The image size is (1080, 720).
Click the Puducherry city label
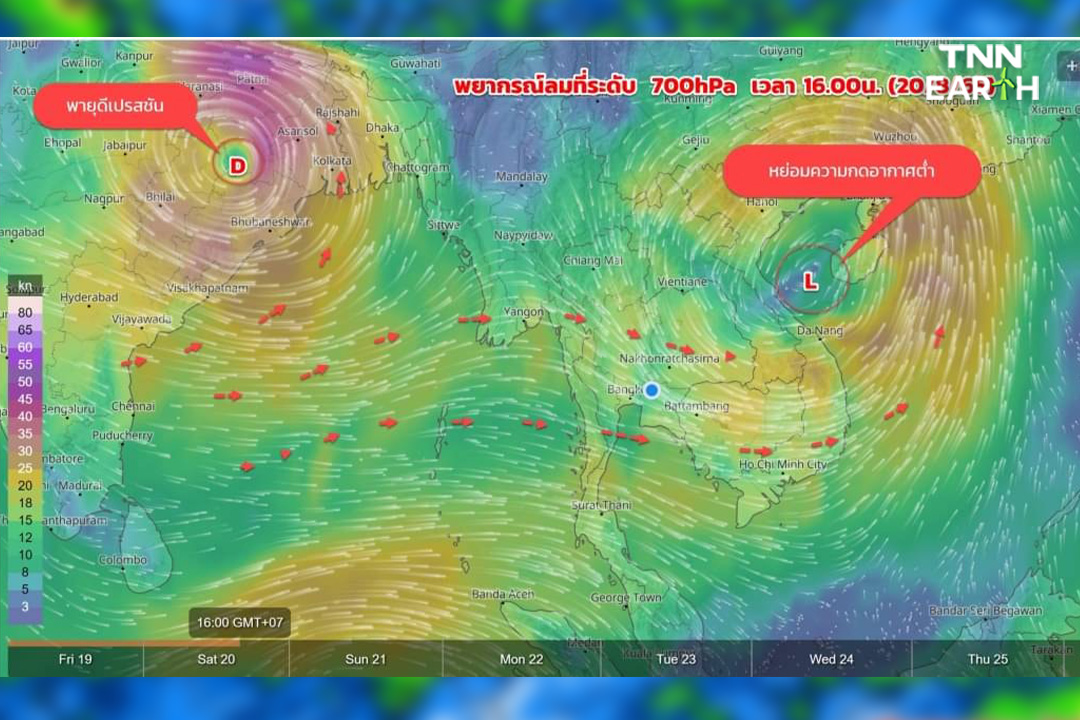coord(123,435)
